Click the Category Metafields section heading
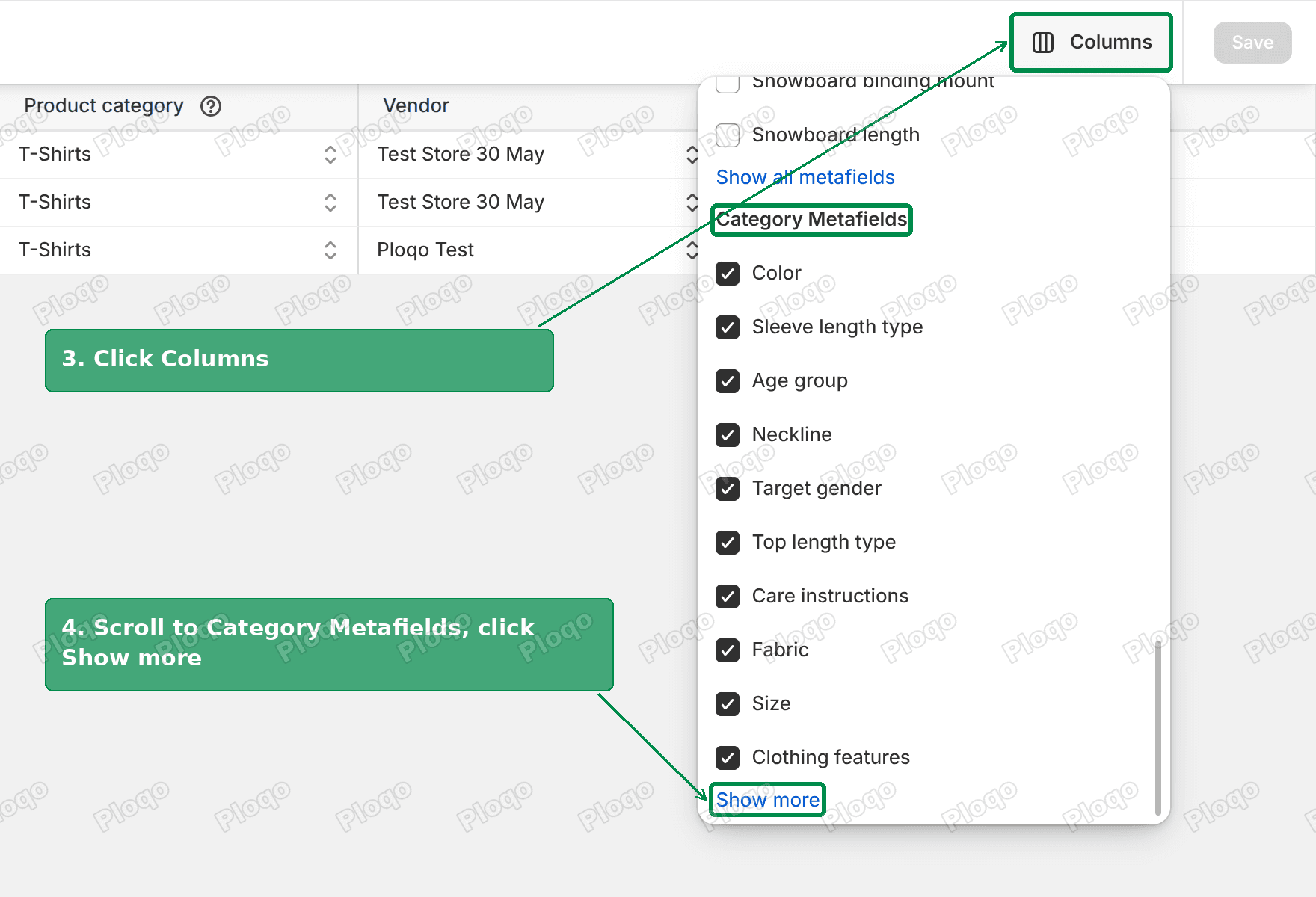This screenshot has height=897, width=1316. 811,219
